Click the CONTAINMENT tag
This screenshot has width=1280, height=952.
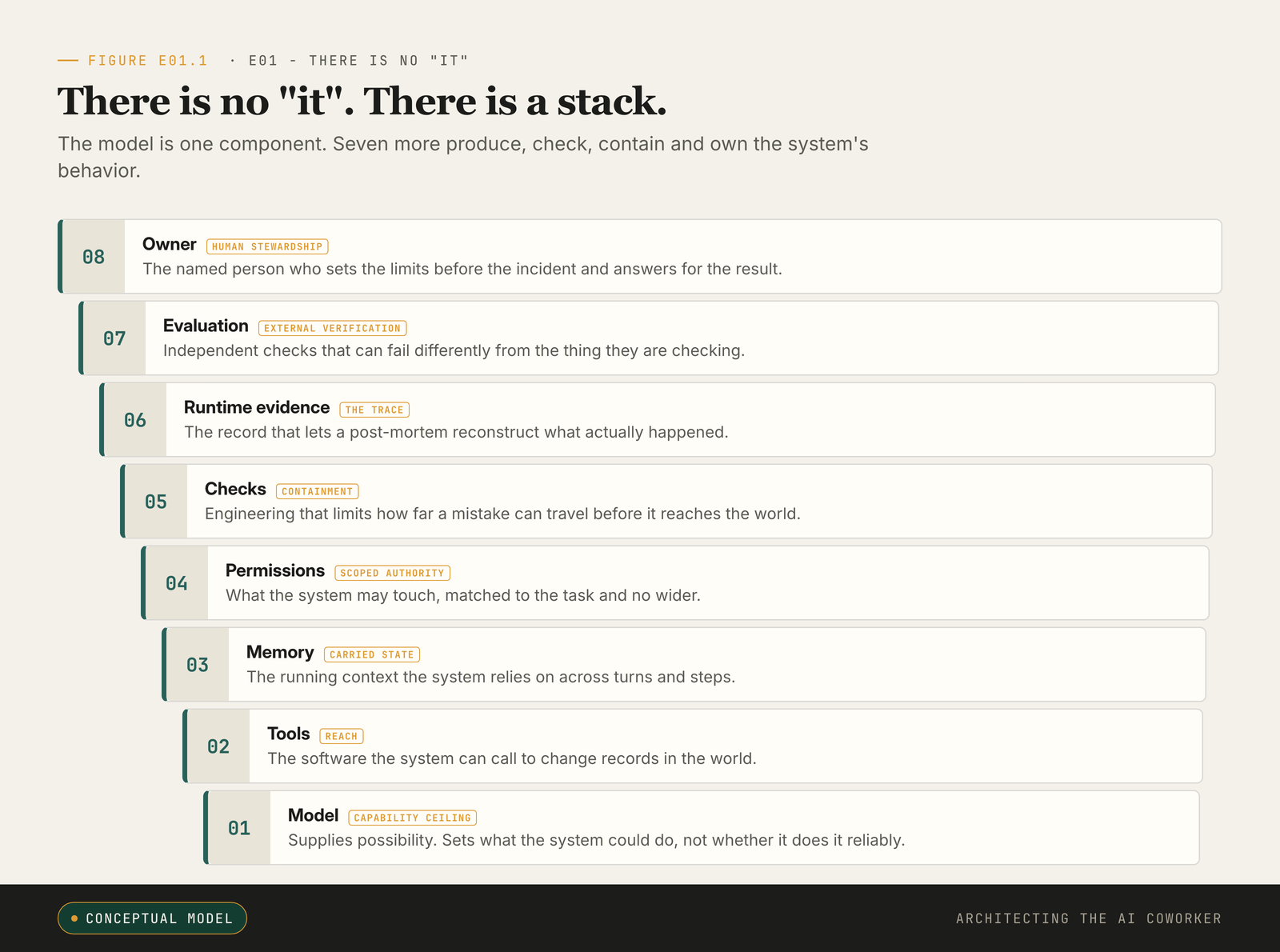click(x=318, y=491)
